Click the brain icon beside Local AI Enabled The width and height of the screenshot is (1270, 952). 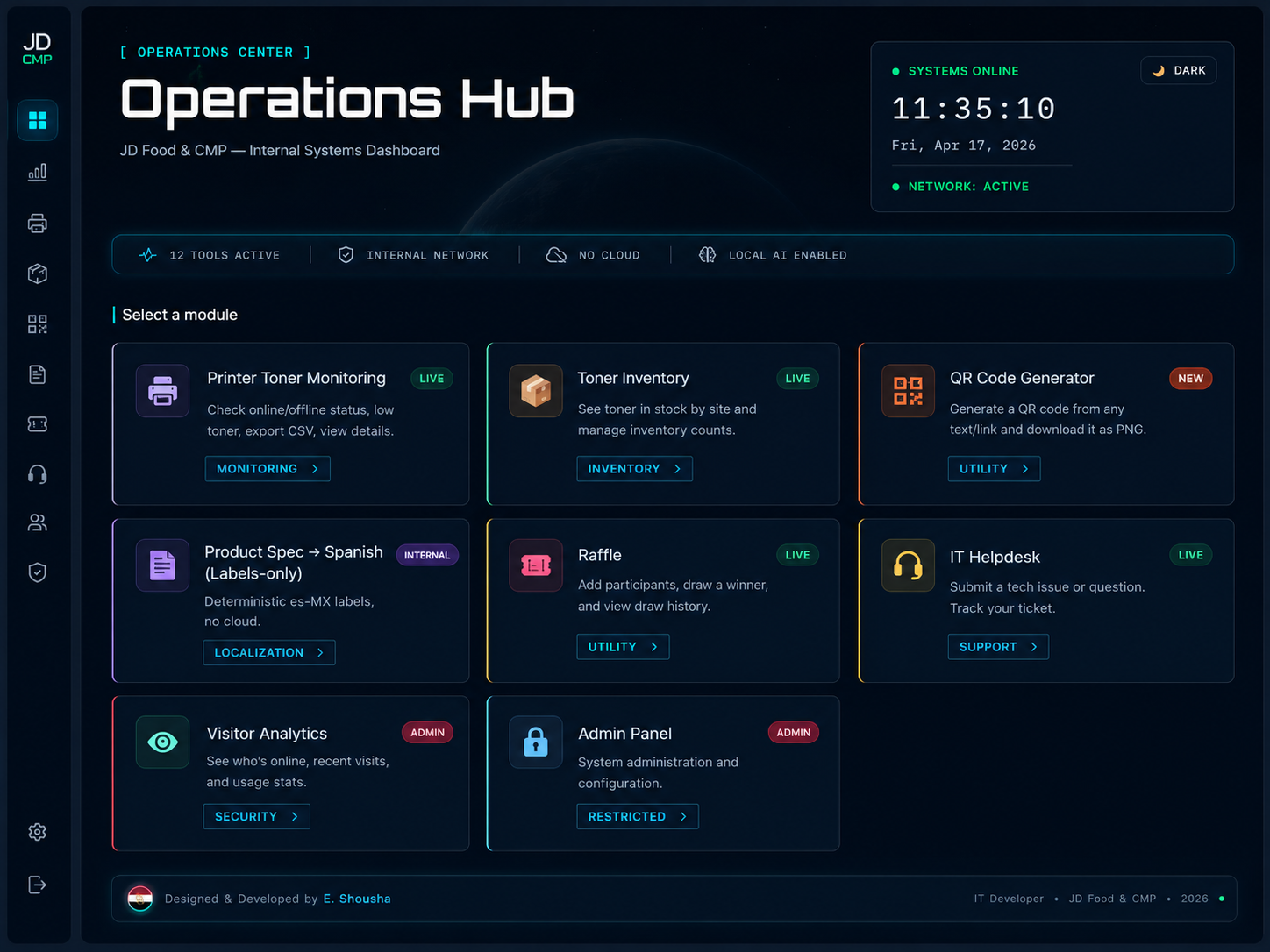click(707, 255)
